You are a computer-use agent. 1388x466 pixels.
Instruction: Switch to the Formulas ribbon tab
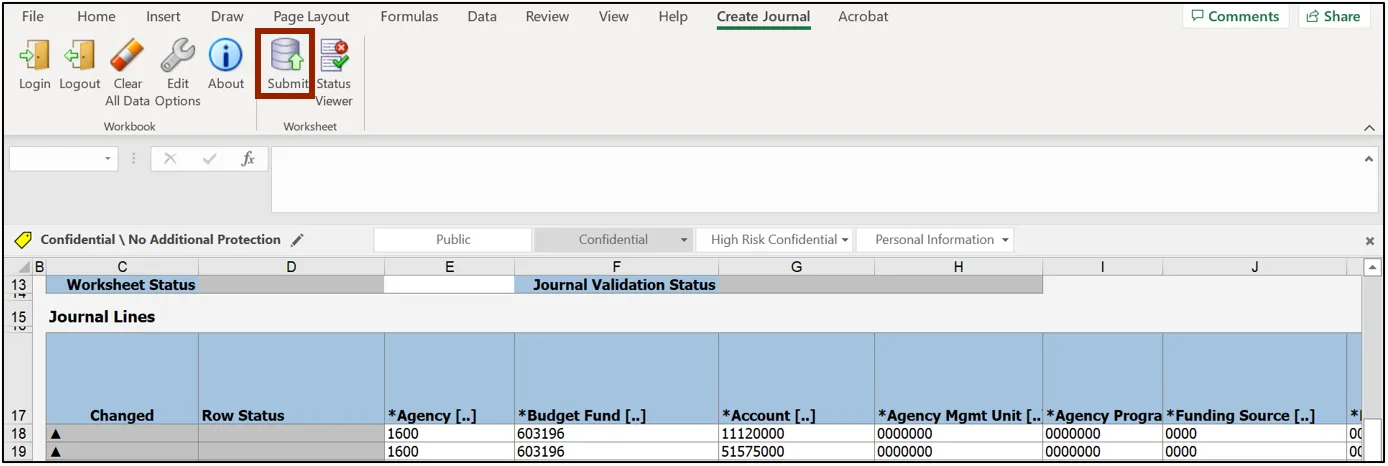point(409,16)
